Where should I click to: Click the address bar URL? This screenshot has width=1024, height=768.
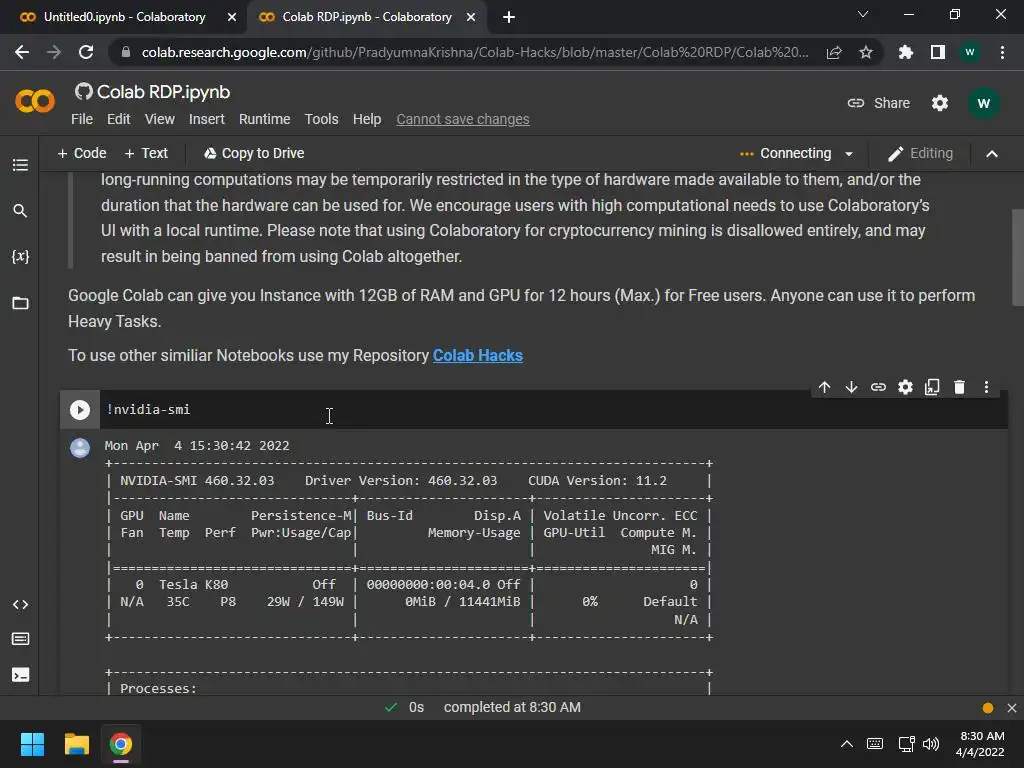coord(475,52)
